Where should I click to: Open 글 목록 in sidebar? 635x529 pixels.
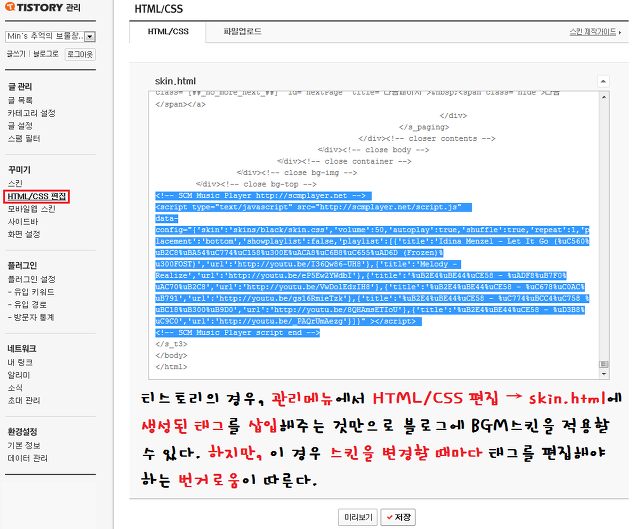click(x=20, y=100)
